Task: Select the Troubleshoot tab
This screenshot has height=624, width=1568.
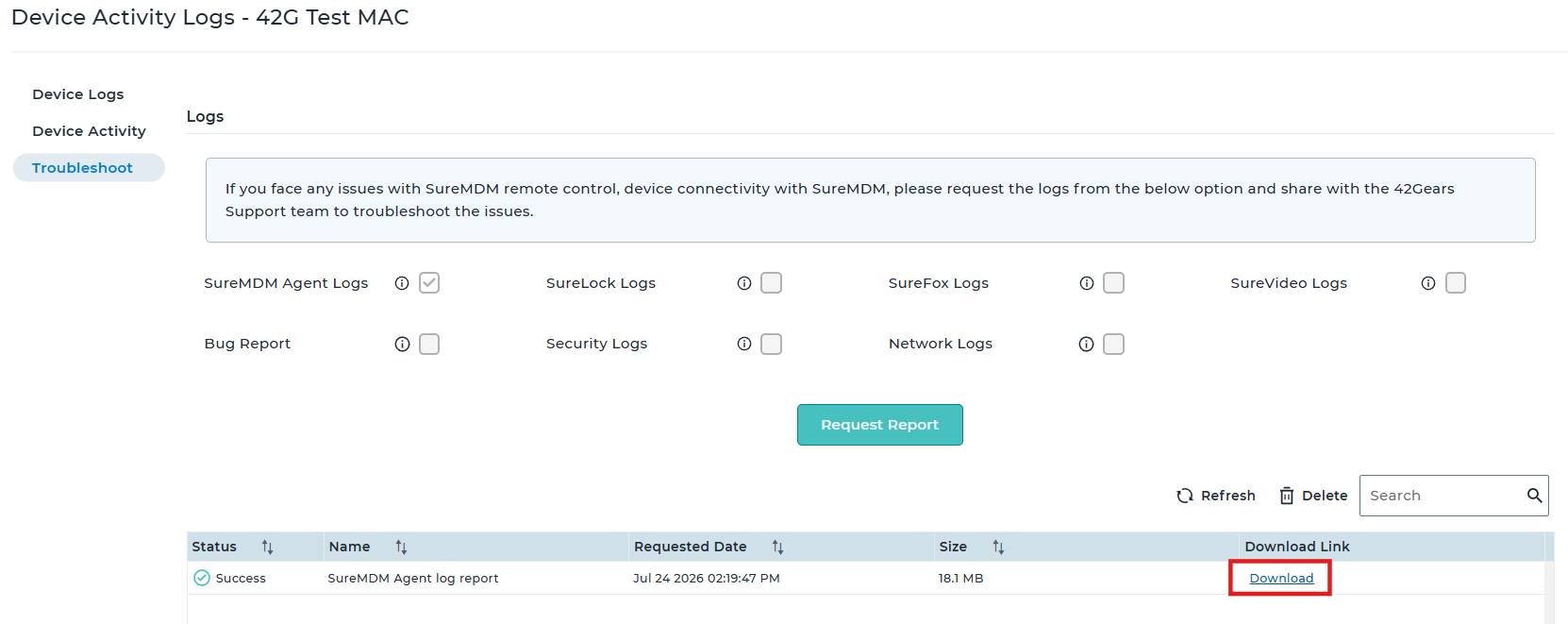Action: pos(89,168)
